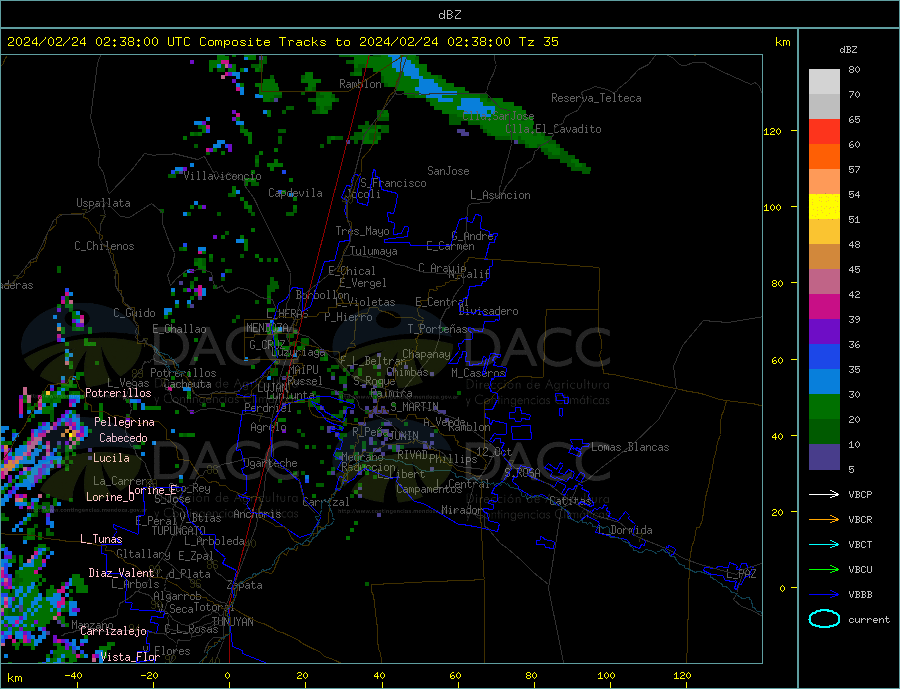Image resolution: width=900 pixels, height=689 pixels.
Task: Click the light blue 30-35 dBZ swatch
Action: (x=824, y=382)
